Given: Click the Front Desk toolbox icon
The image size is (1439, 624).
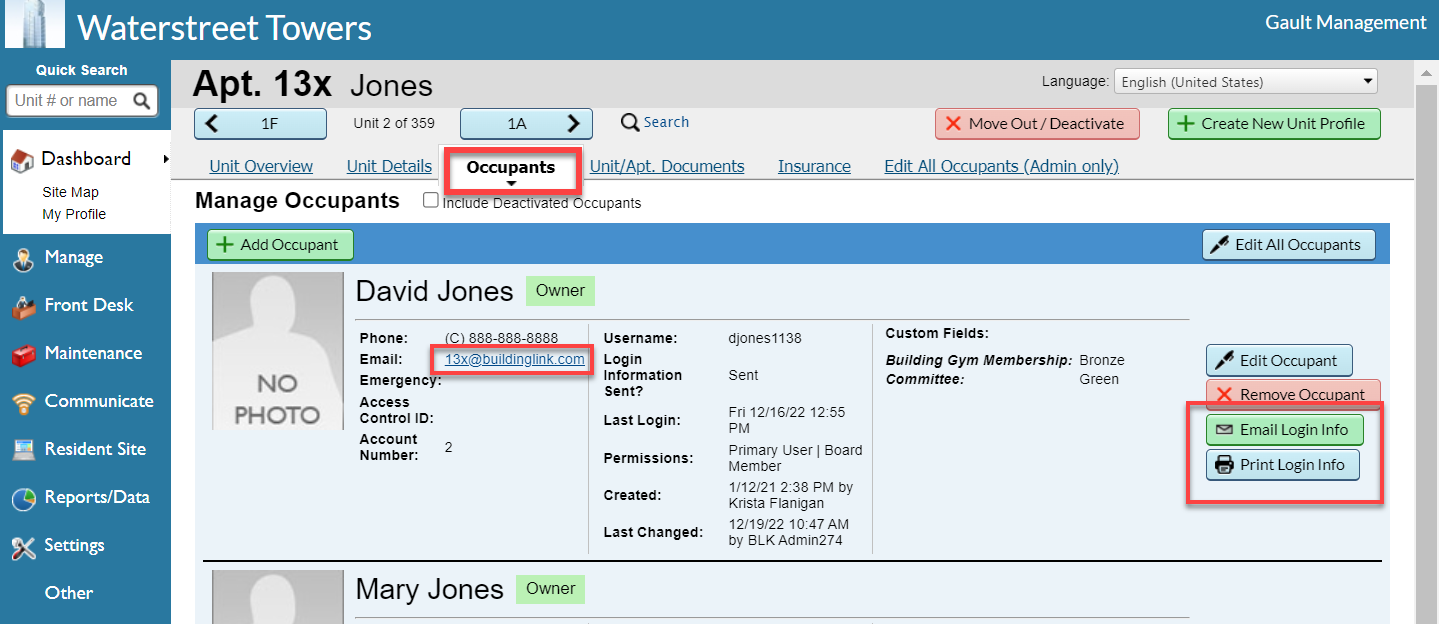Looking at the screenshot, I should (23, 307).
